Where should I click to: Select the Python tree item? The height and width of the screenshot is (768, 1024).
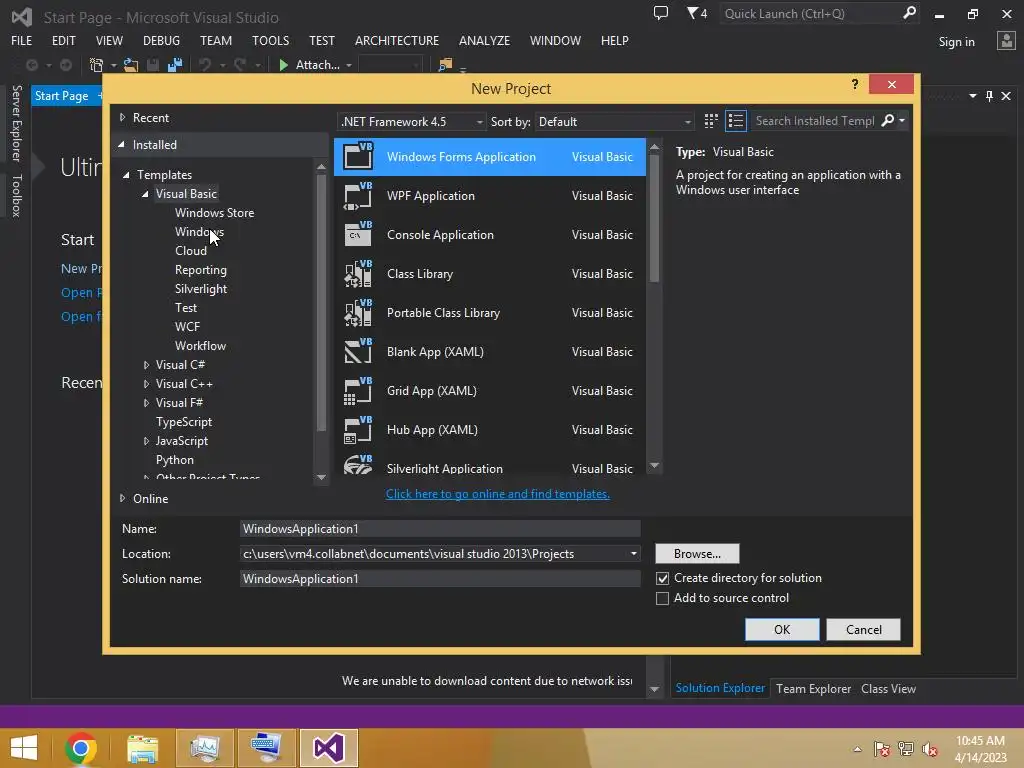(x=174, y=460)
